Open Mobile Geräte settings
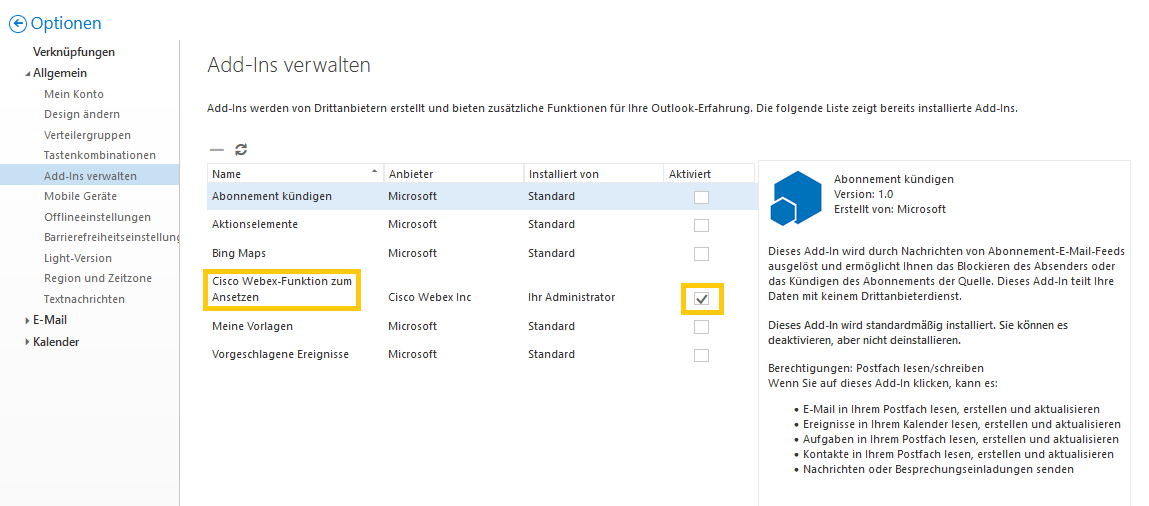Screen dimensions: 1149x506 pyautogui.click(x=80, y=196)
